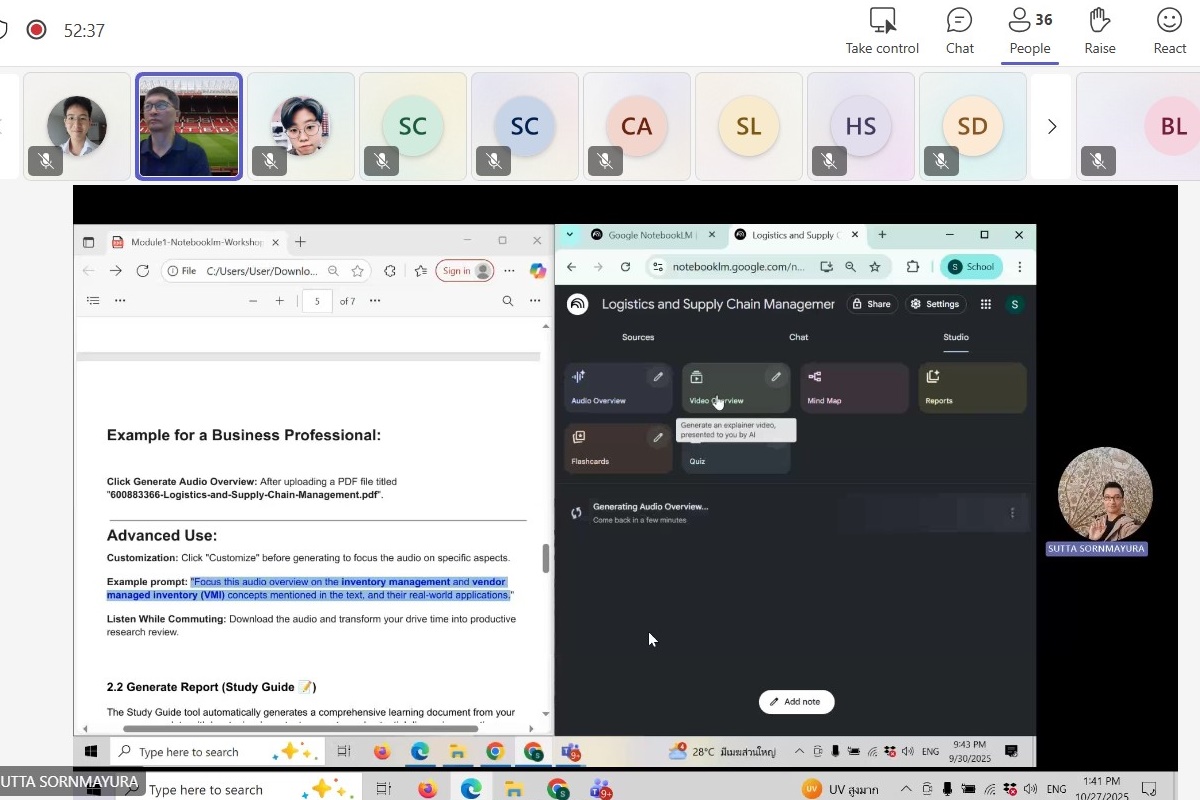Click the Reports tile in Studio
1200x800 pixels.
[x=972, y=388]
